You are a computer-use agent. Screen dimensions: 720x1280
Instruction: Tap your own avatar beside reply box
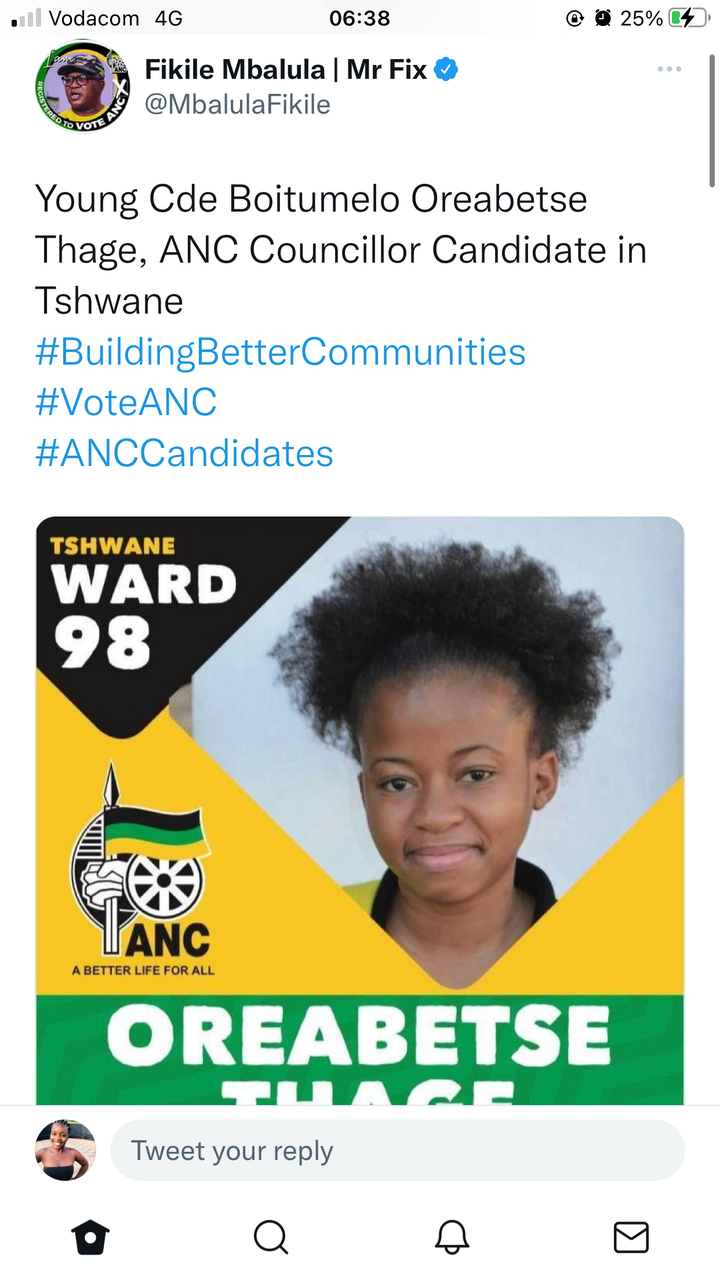[66, 1150]
